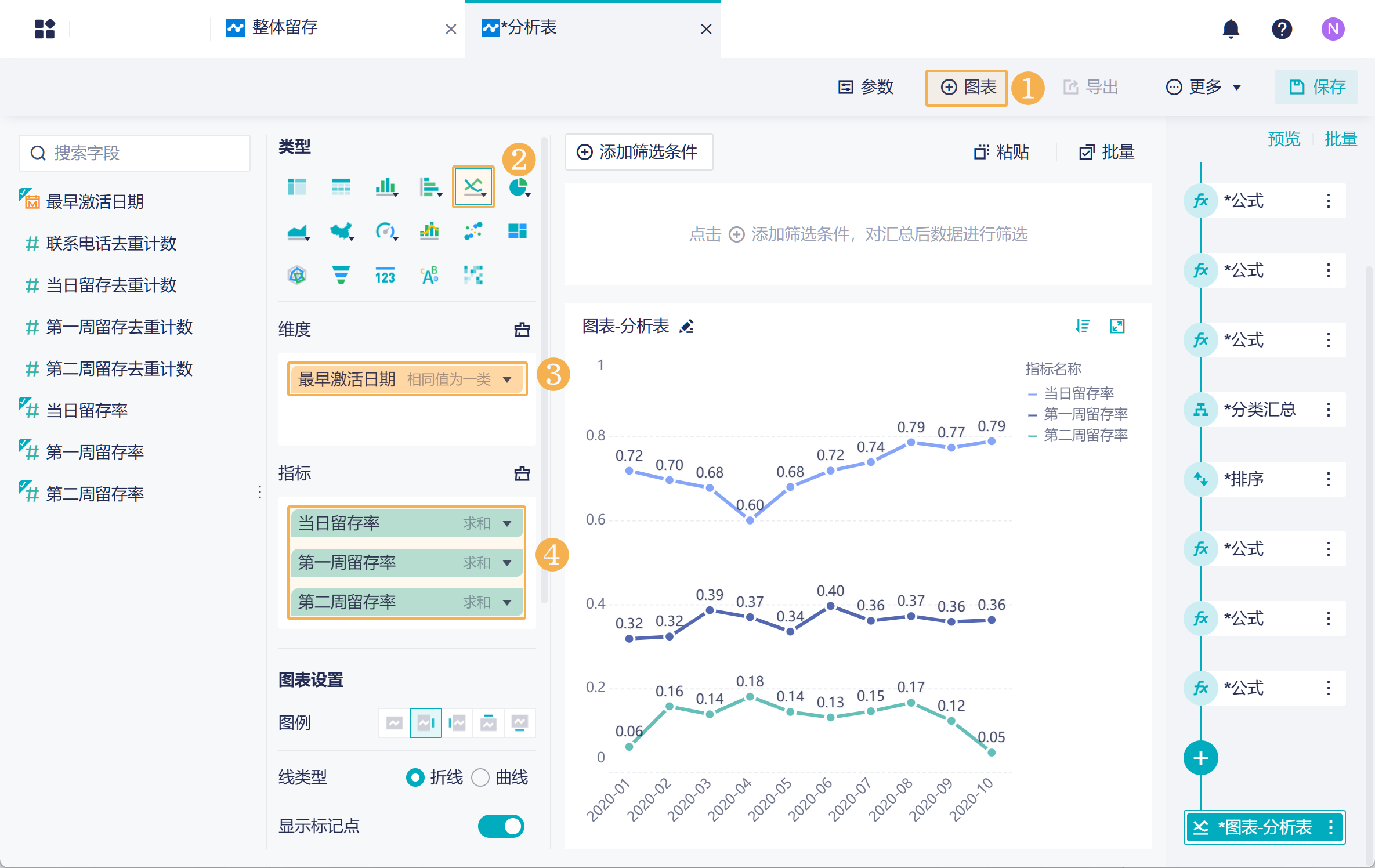Set legend position to bottom
The height and width of the screenshot is (868, 1375).
520,723
